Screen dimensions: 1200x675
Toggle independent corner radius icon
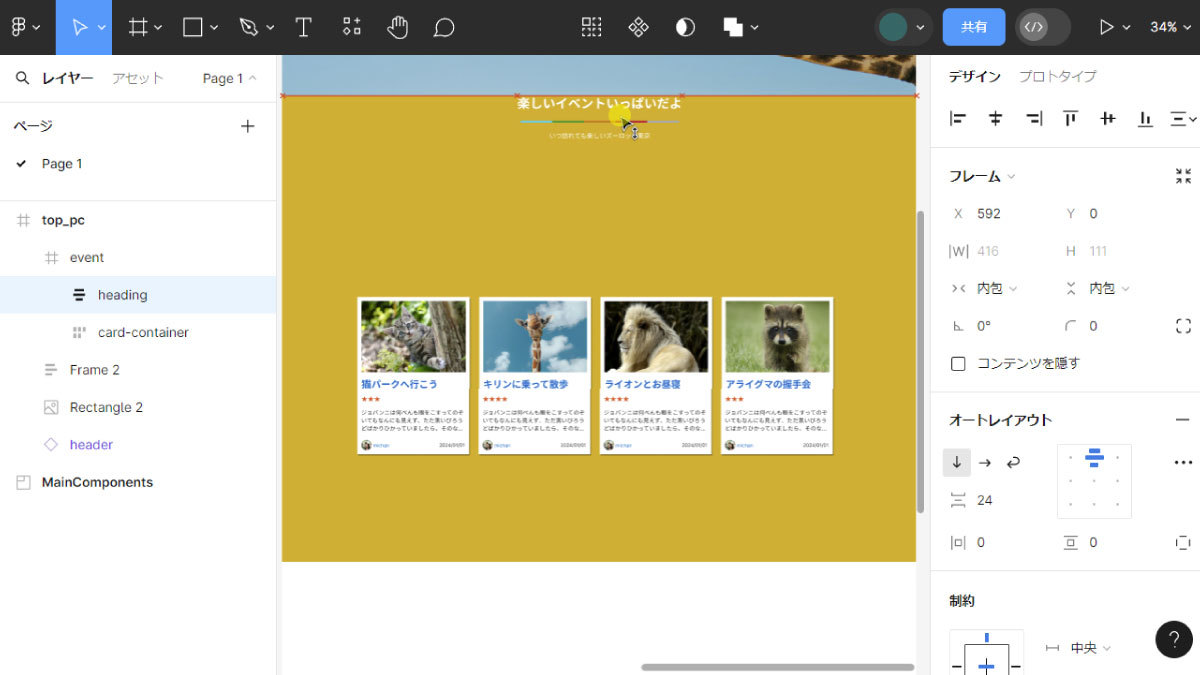coord(1183,326)
